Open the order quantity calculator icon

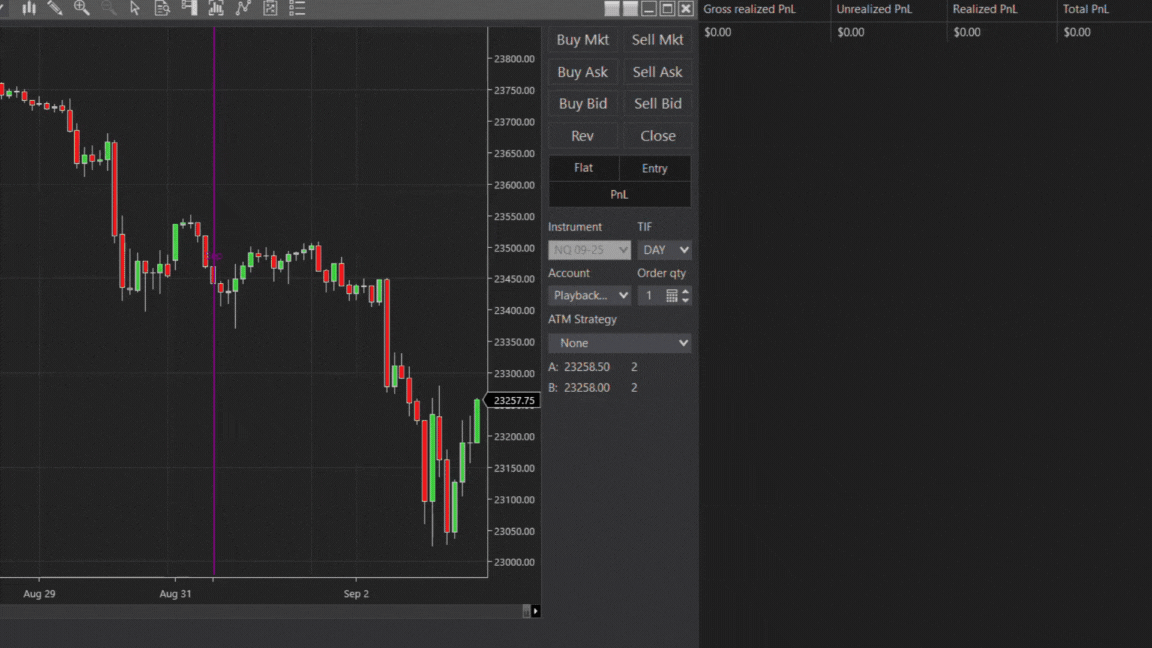672,296
